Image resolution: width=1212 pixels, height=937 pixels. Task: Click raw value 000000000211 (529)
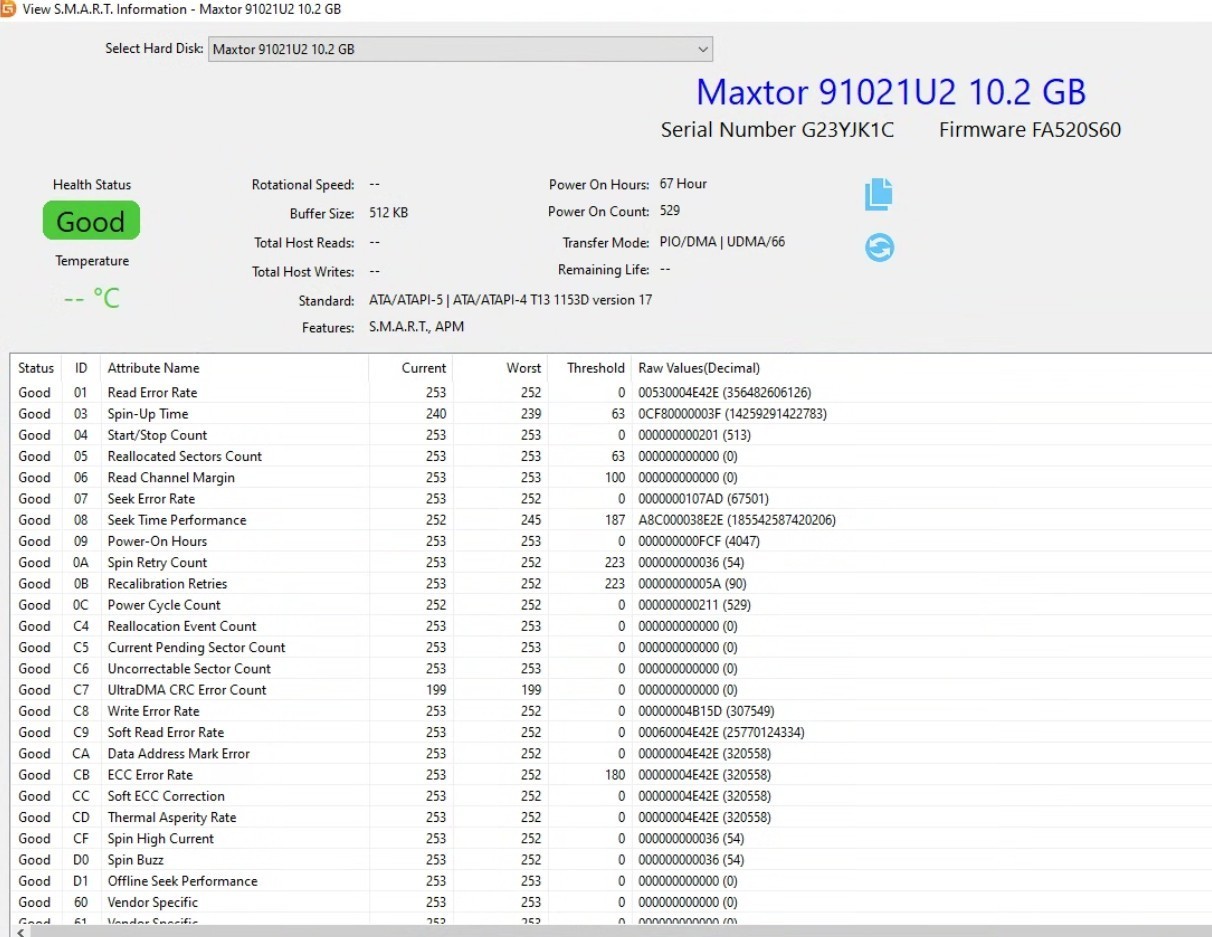tap(695, 605)
